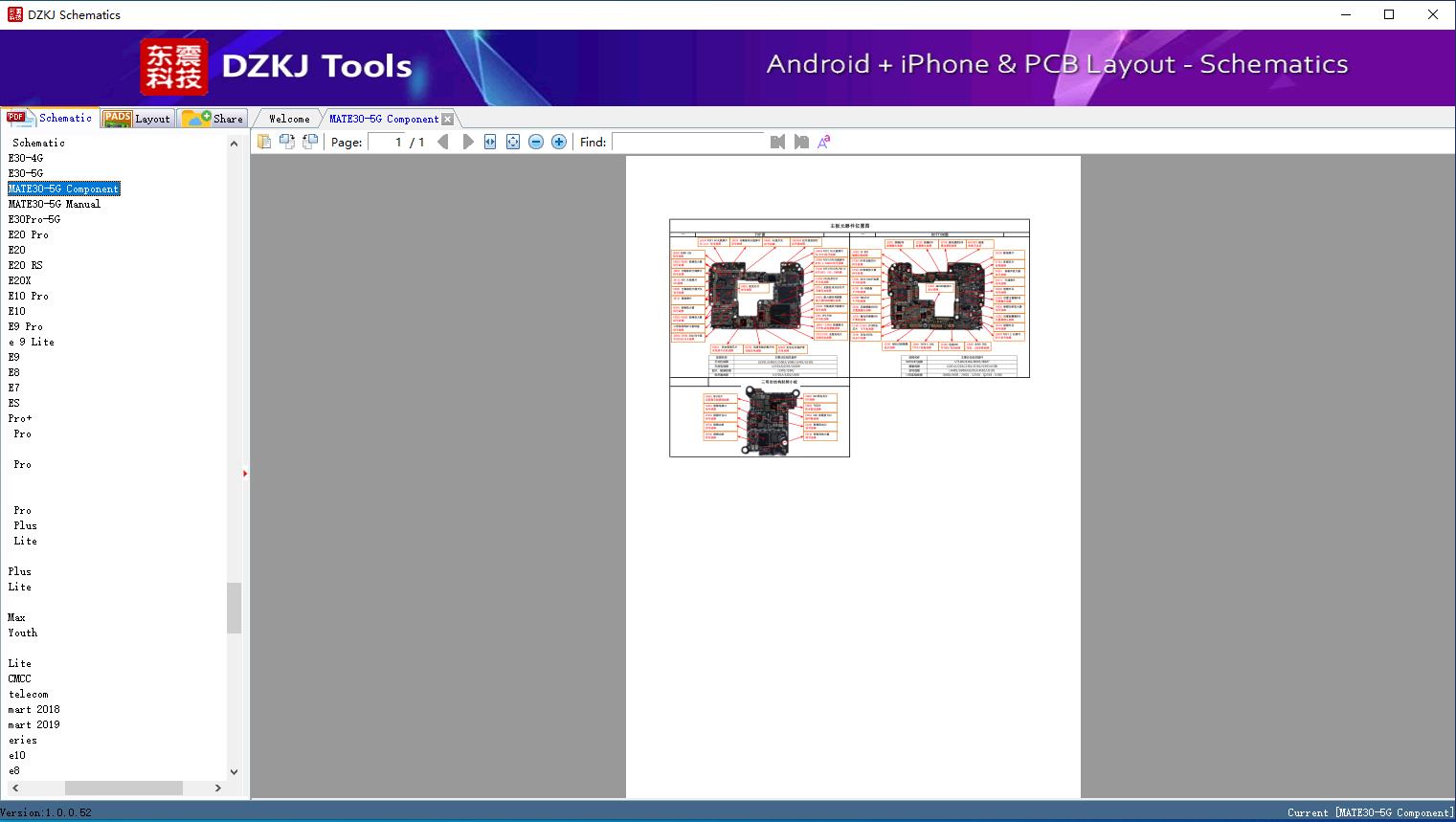Click the sidebar scroll-right arrow

tap(218, 788)
